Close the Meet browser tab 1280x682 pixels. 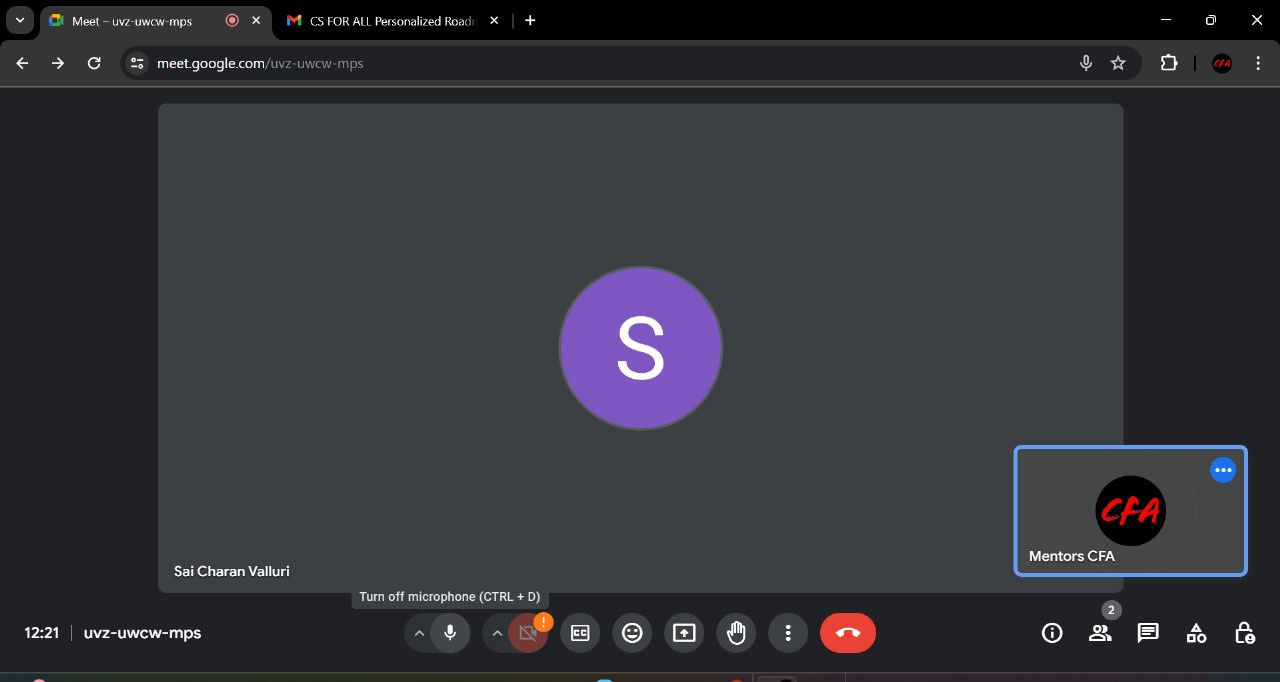257,20
